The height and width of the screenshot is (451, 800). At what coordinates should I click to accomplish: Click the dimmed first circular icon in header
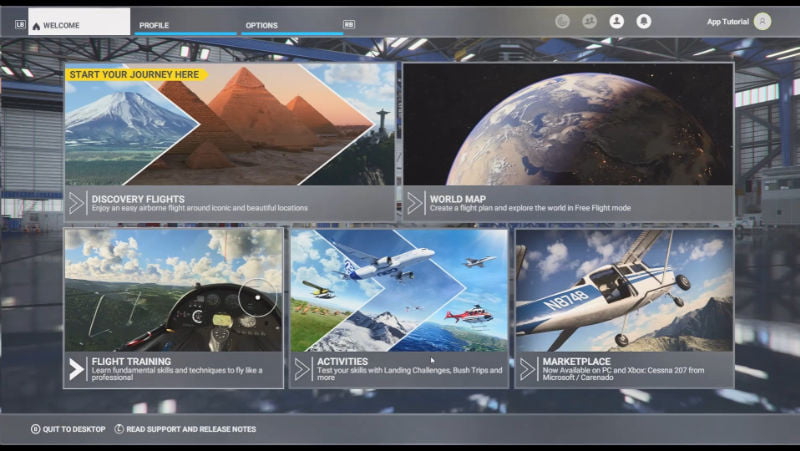[x=562, y=21]
